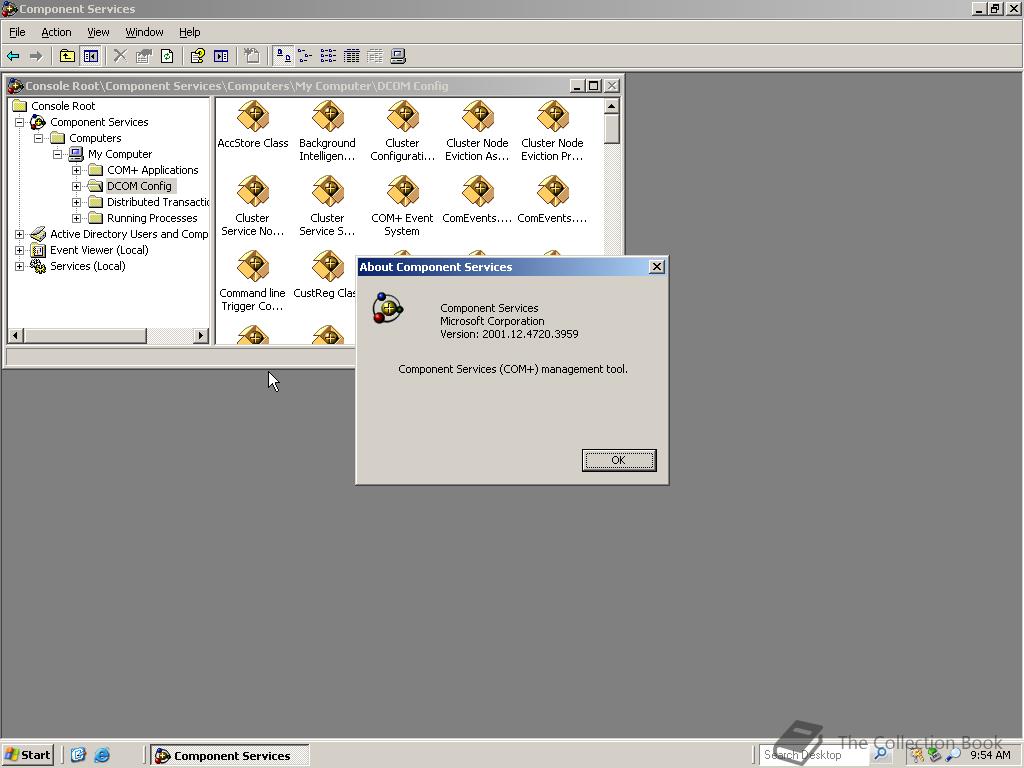Click the Back arrow in the toolbar
Image resolution: width=1024 pixels, height=768 pixels.
(13, 56)
